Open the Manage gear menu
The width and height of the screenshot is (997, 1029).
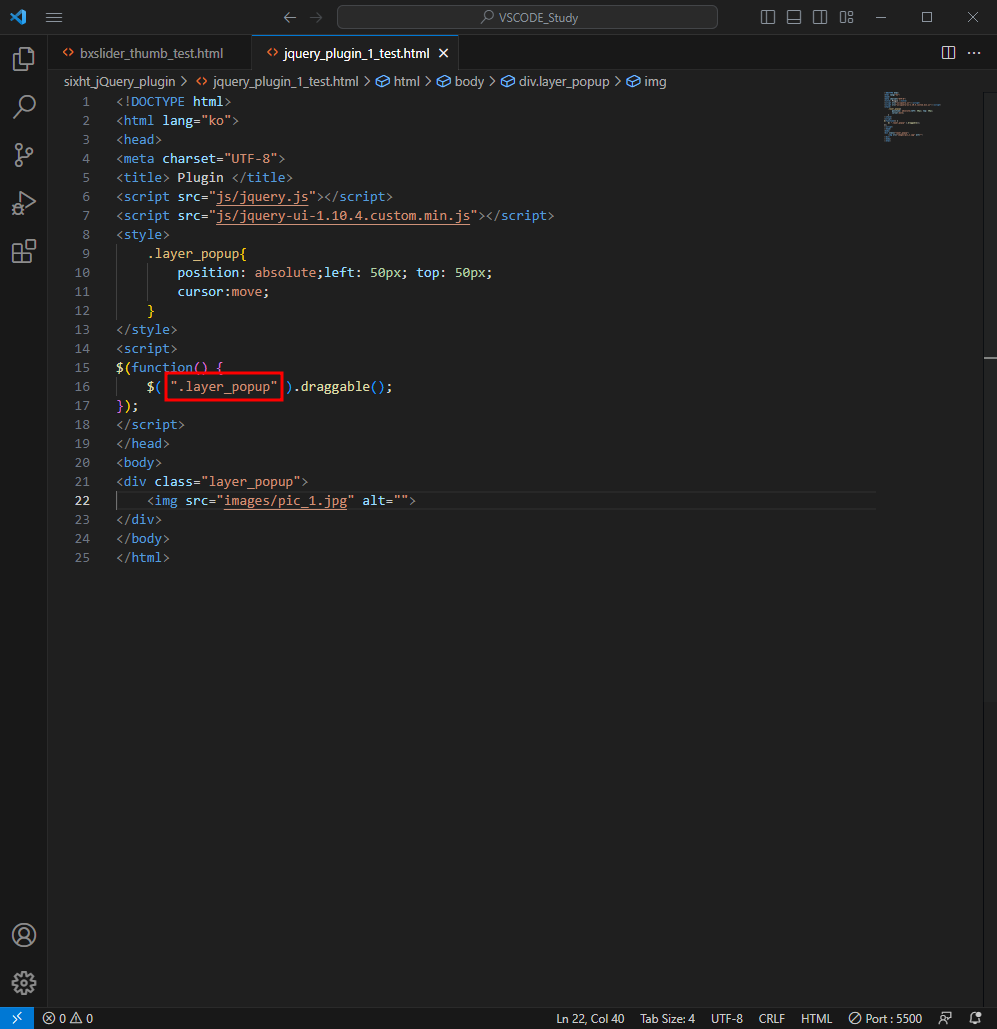click(24, 982)
